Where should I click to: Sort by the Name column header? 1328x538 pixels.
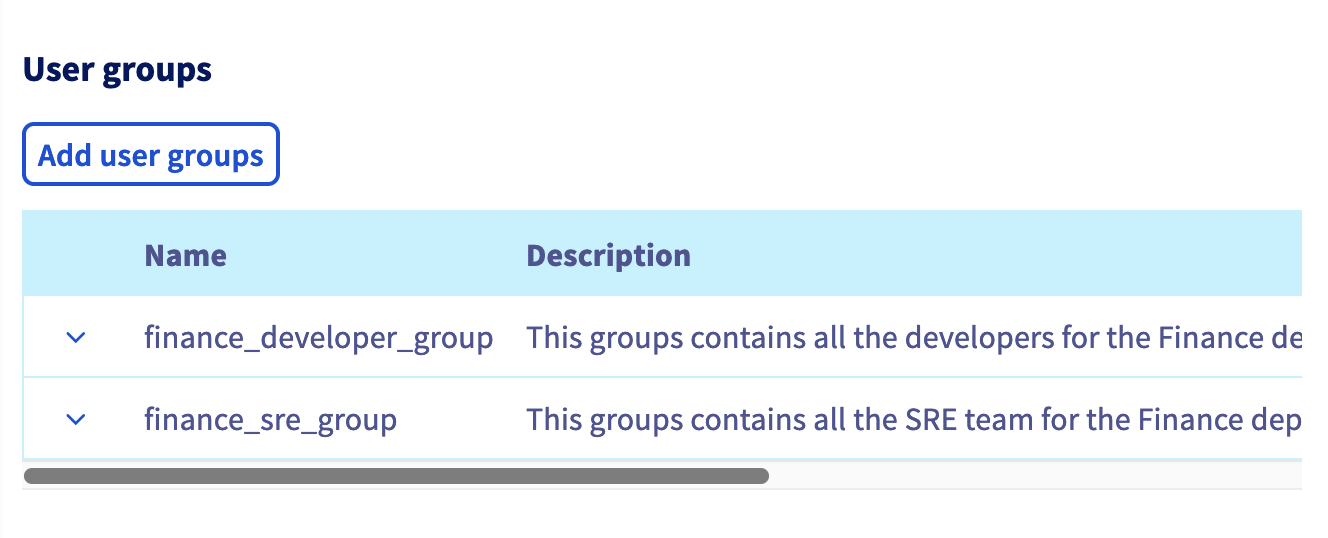(x=185, y=255)
